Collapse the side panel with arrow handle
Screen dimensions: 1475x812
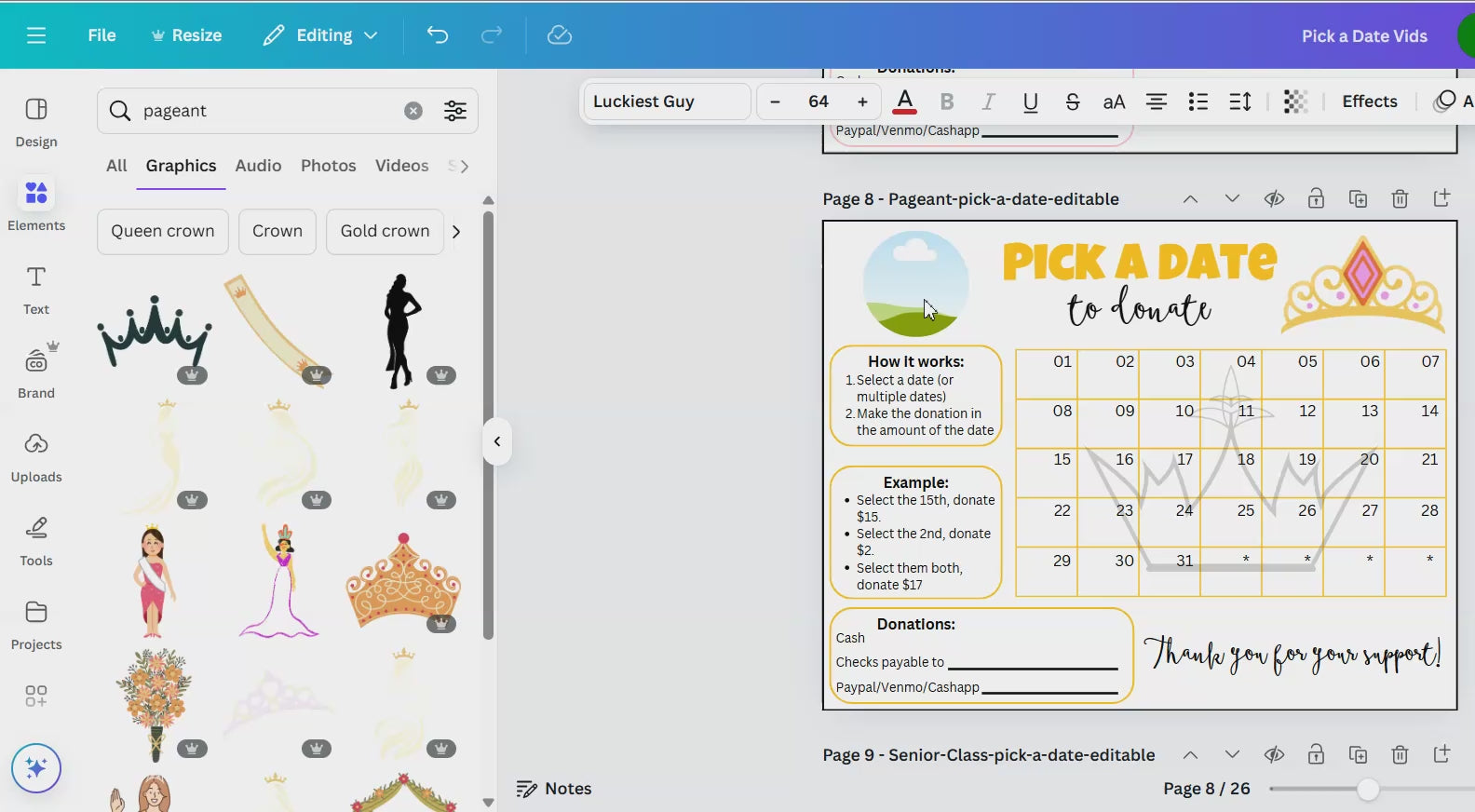497,441
